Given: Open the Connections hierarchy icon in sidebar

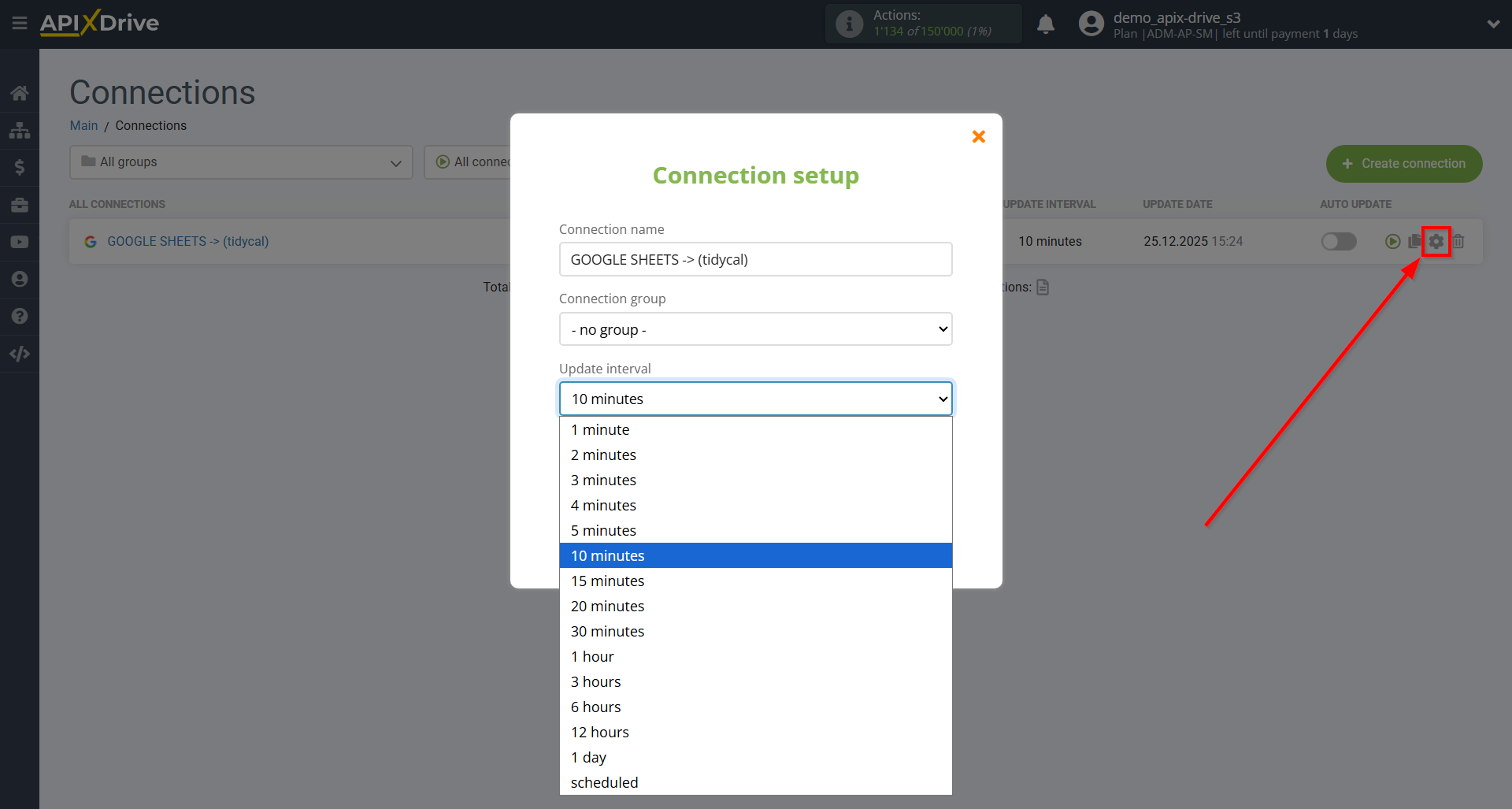Looking at the screenshot, I should coord(20,129).
